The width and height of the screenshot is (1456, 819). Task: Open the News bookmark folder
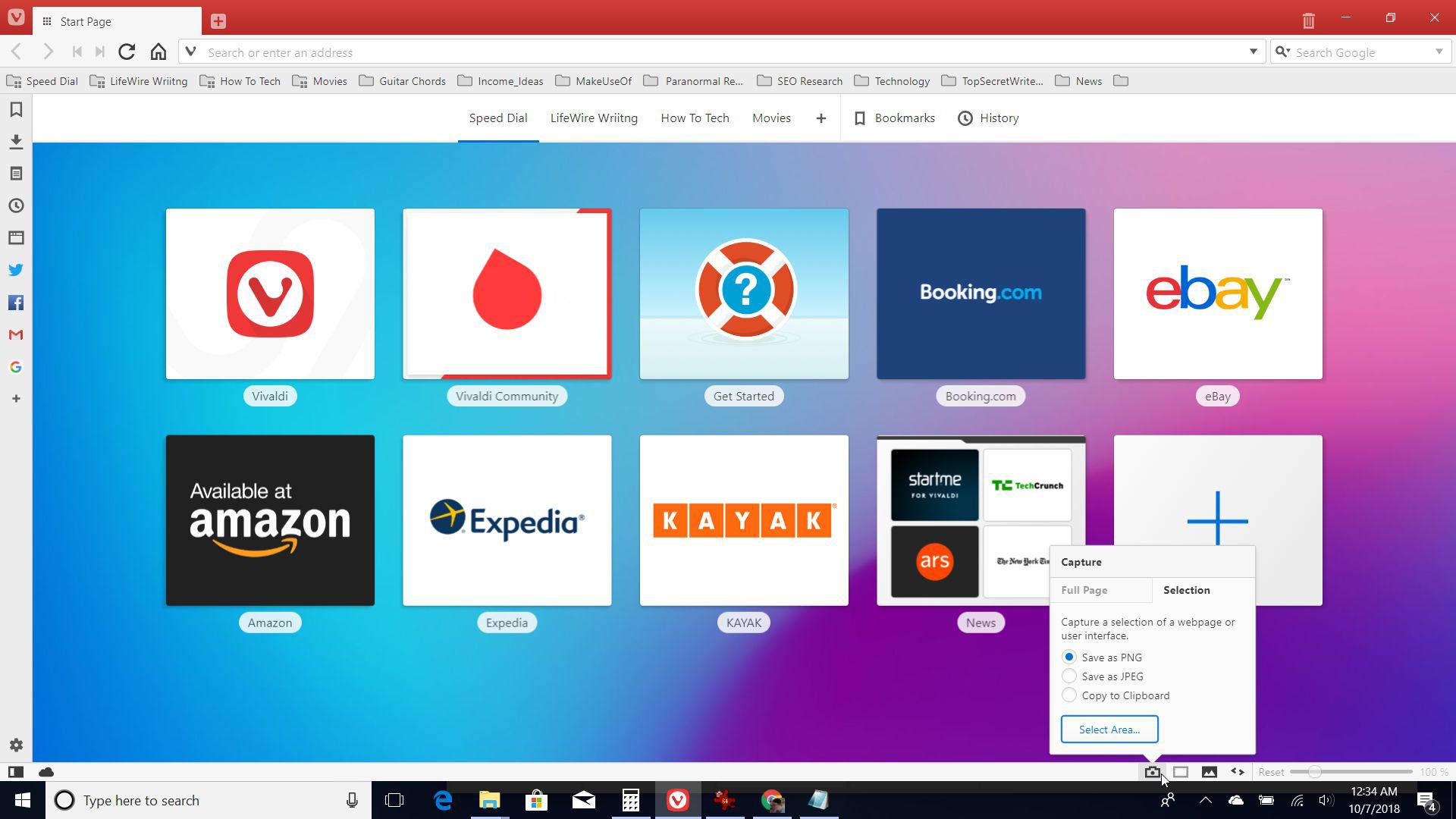1078,81
